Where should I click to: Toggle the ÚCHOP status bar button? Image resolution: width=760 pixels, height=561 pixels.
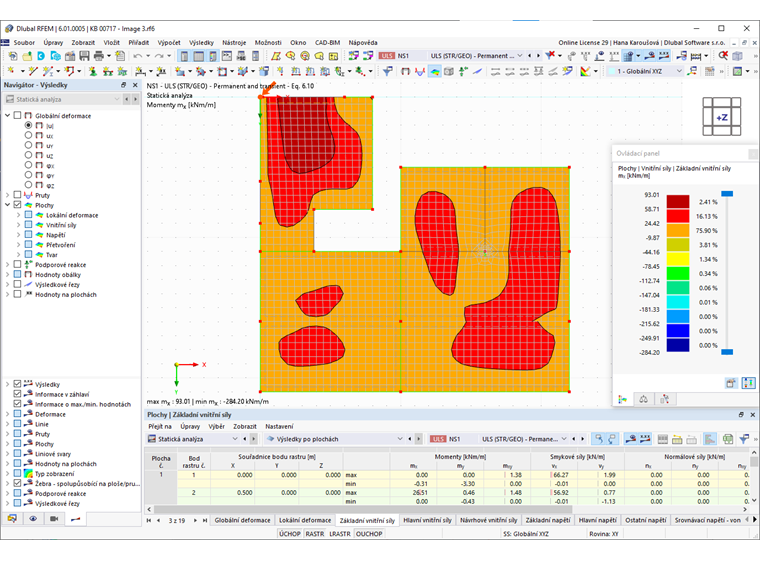[290, 533]
